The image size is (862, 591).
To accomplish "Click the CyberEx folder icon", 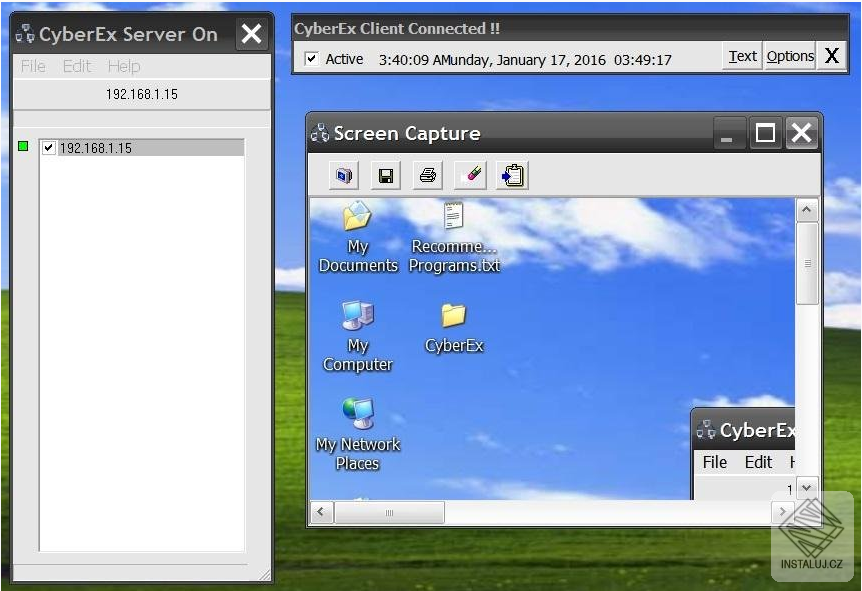I will 454,316.
